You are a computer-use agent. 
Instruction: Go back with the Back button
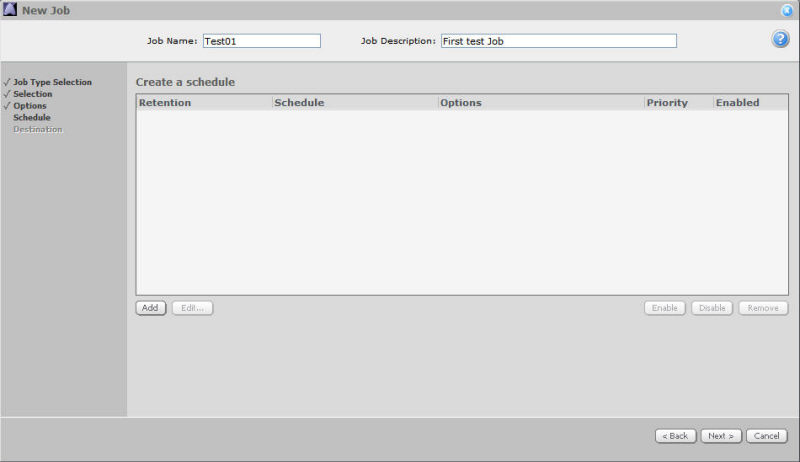(x=676, y=436)
